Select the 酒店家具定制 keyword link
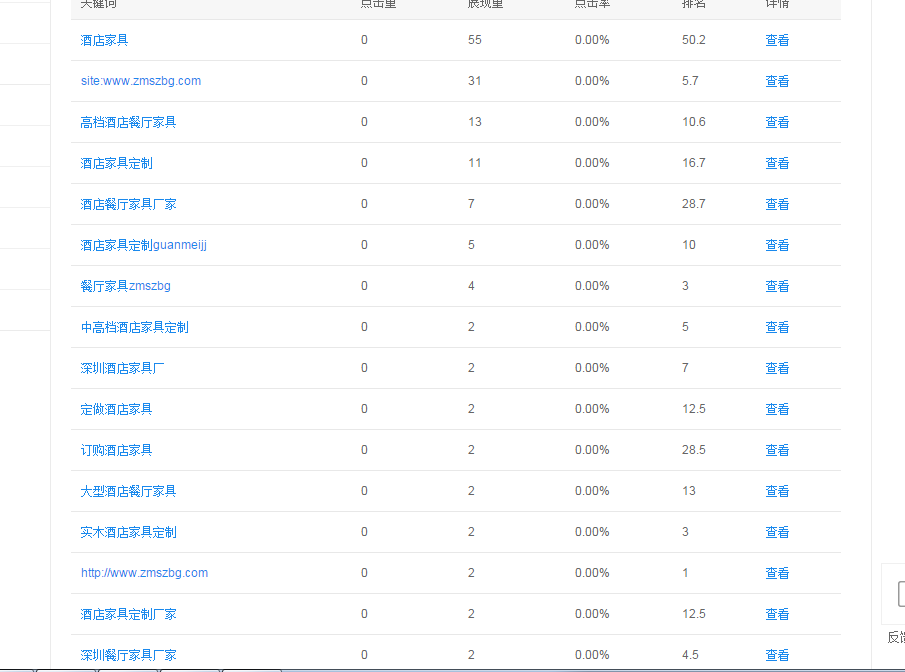Viewport: 905px width, 672px height. 116,163
